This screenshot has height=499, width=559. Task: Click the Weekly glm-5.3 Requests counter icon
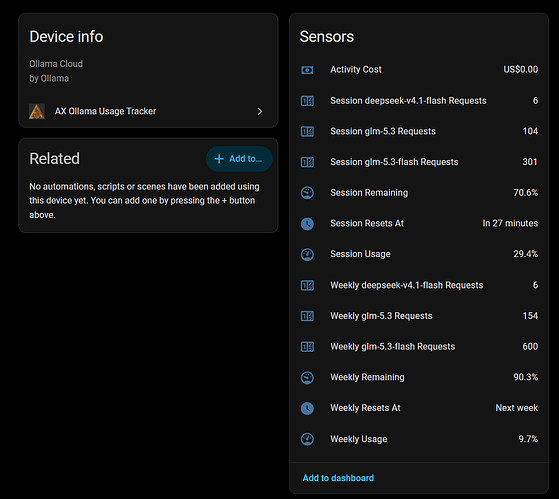tap(307, 316)
